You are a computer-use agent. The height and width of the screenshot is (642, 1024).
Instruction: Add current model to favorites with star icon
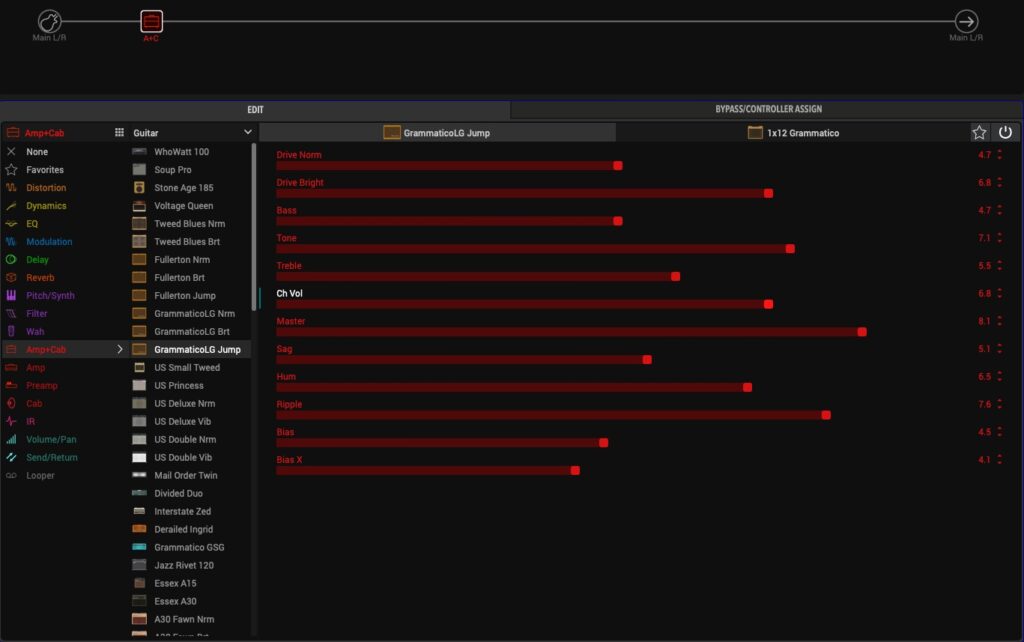pos(979,132)
